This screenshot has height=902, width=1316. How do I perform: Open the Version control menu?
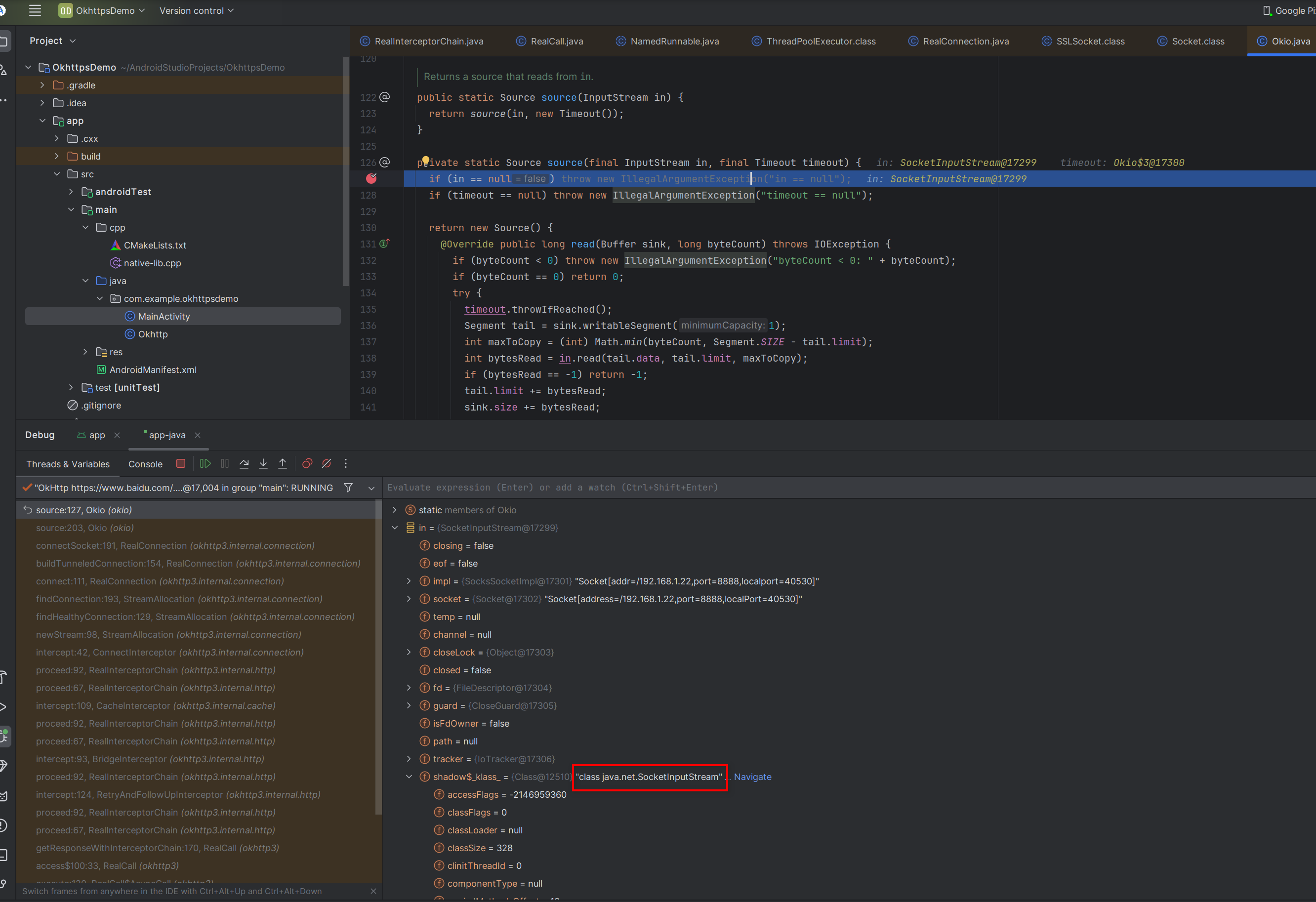[x=197, y=10]
